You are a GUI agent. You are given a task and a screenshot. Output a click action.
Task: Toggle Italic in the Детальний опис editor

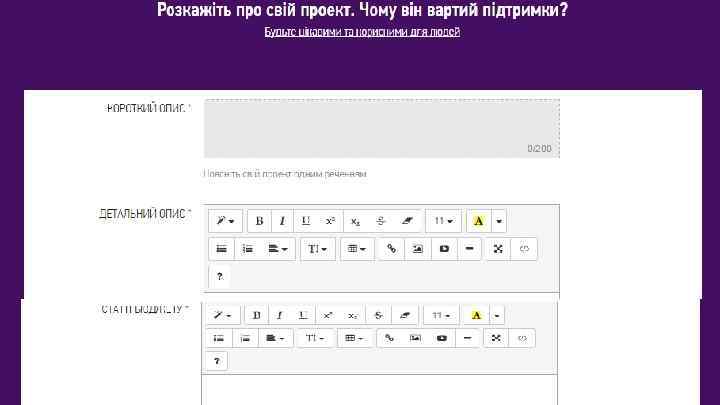coord(282,221)
